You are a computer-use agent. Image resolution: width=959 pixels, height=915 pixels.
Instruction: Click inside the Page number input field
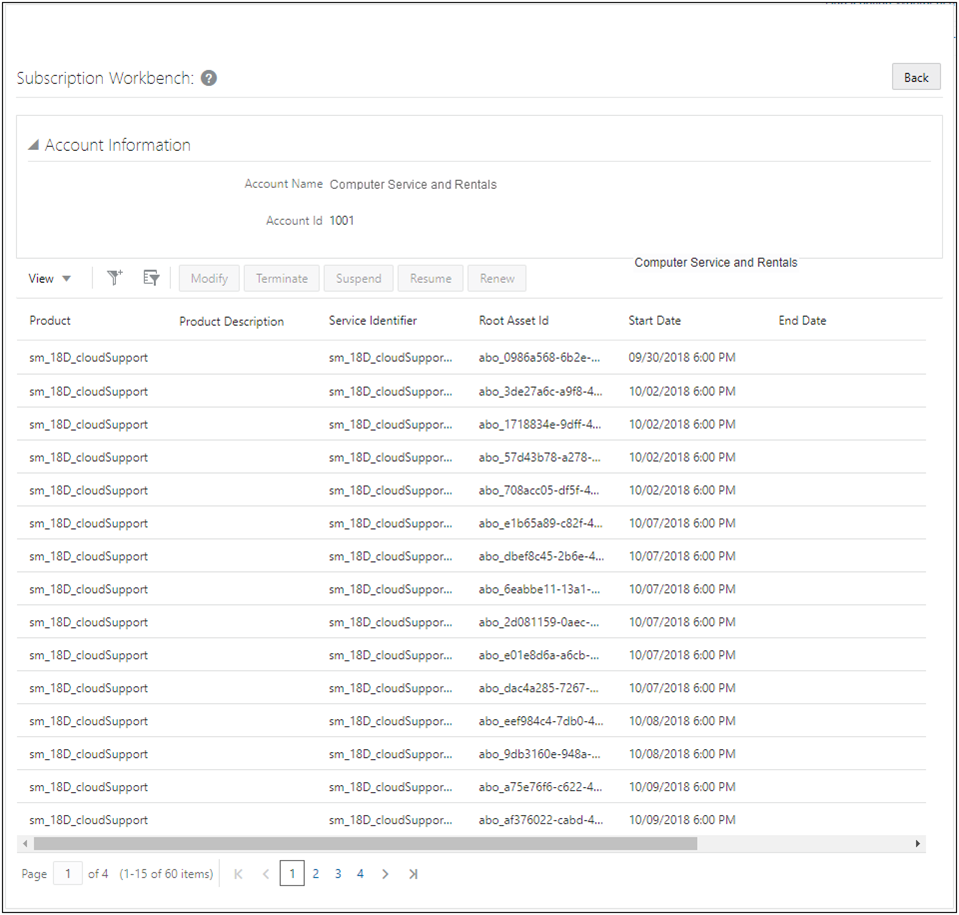pos(67,873)
